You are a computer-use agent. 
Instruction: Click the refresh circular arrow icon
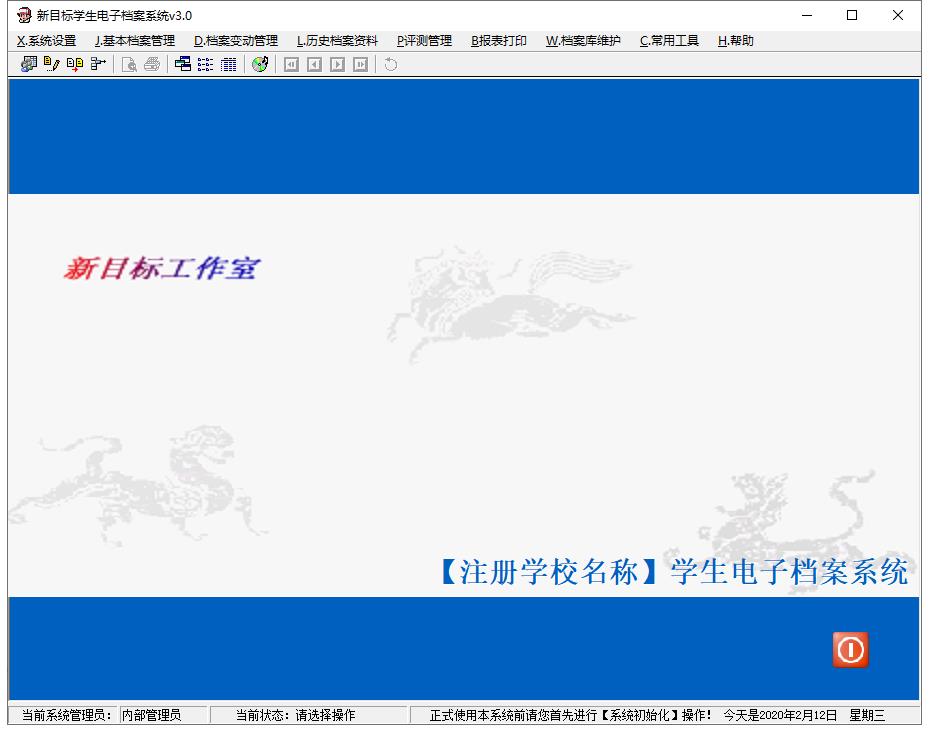(x=390, y=64)
